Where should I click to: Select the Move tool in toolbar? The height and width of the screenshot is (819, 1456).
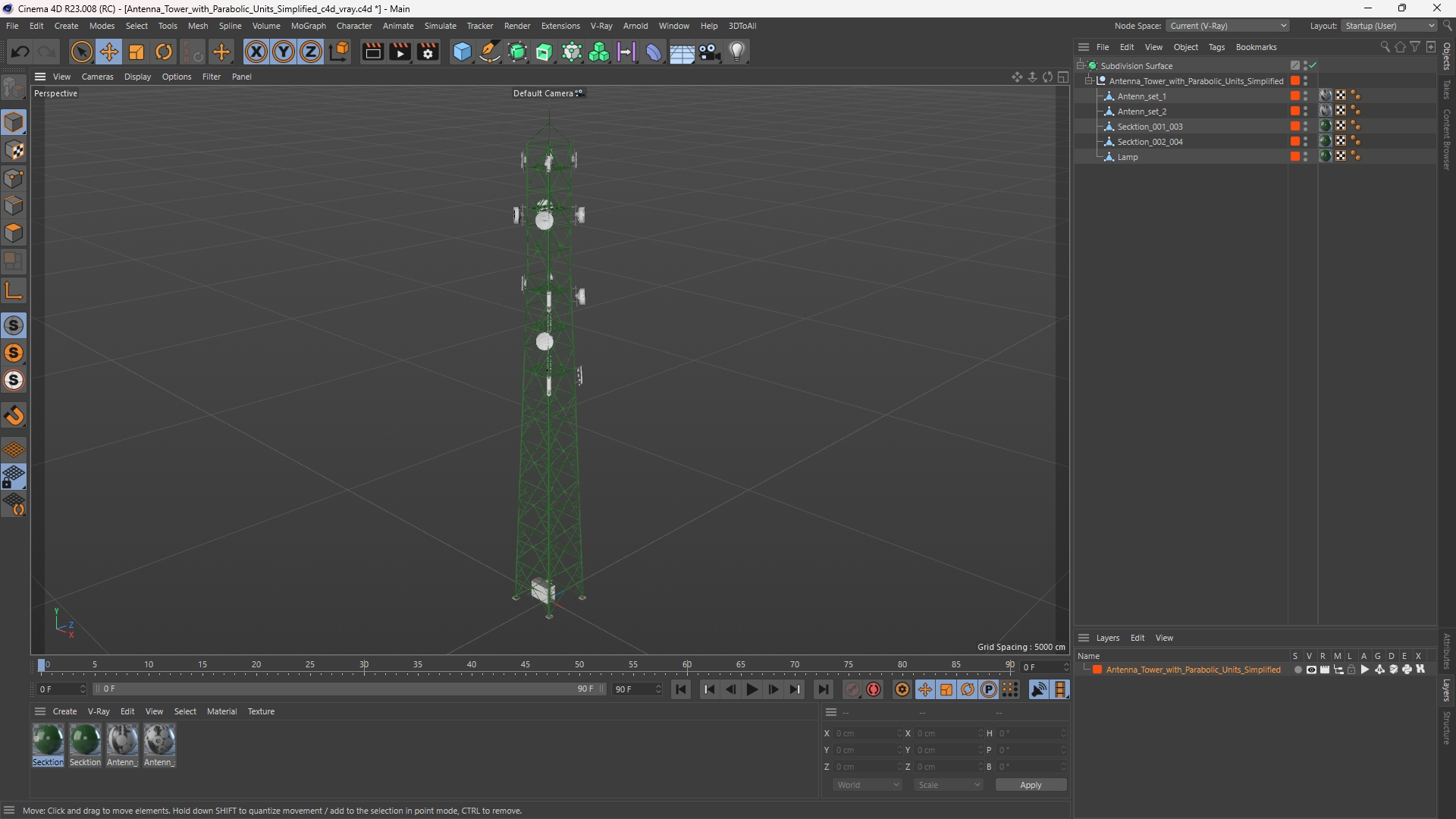click(x=109, y=52)
